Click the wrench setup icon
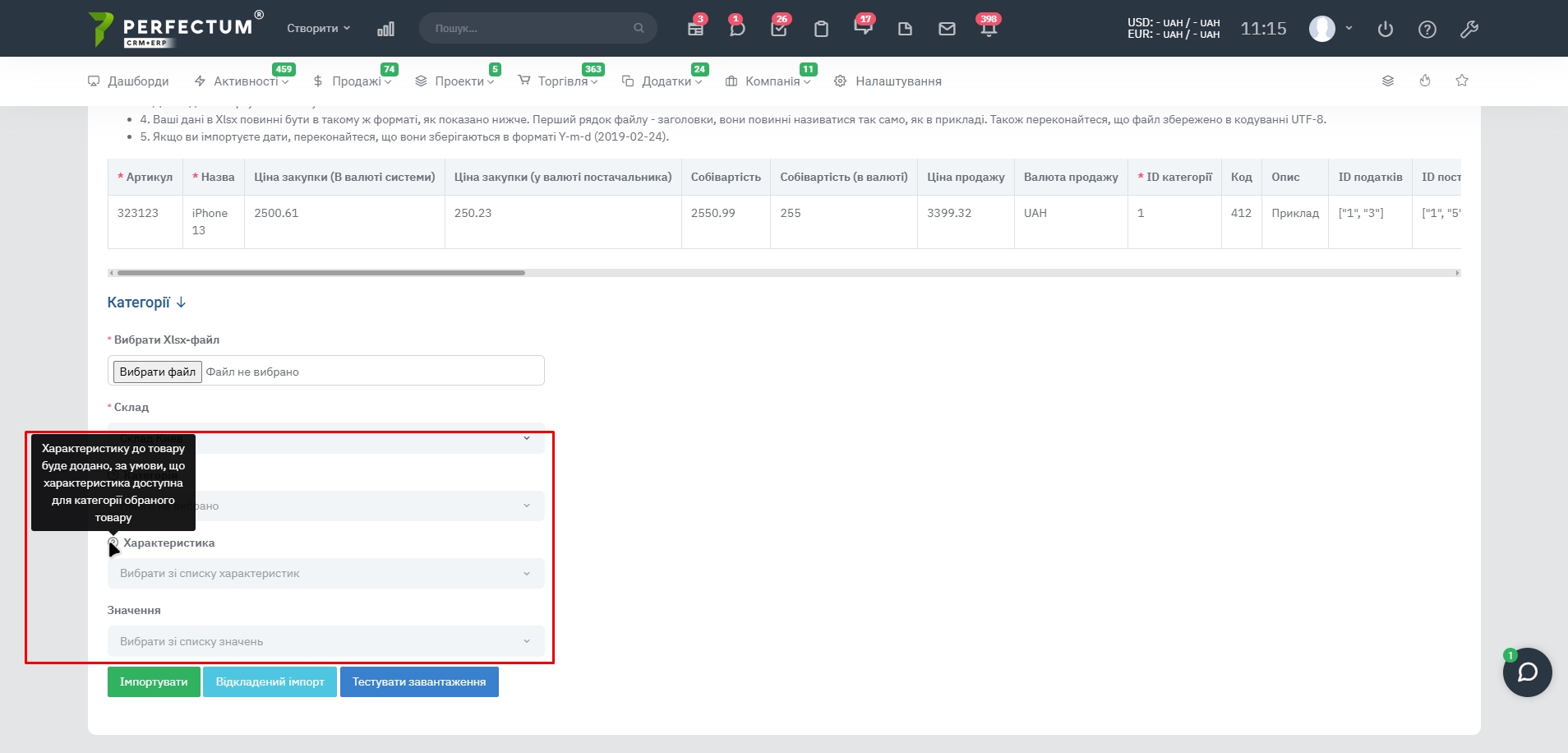The image size is (1568, 753). tap(1469, 29)
